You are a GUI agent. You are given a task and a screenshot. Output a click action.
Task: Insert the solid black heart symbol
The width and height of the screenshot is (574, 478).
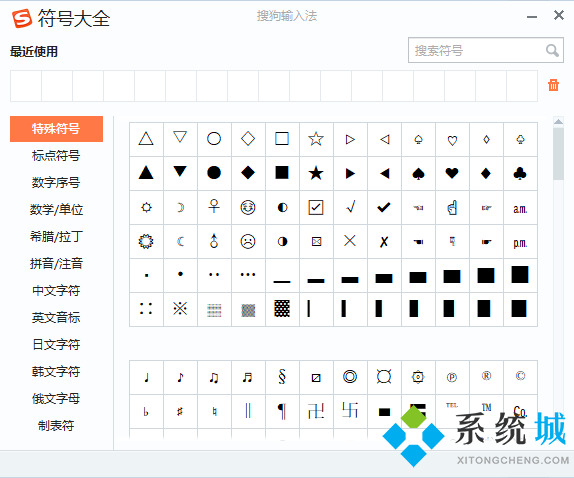click(x=452, y=173)
